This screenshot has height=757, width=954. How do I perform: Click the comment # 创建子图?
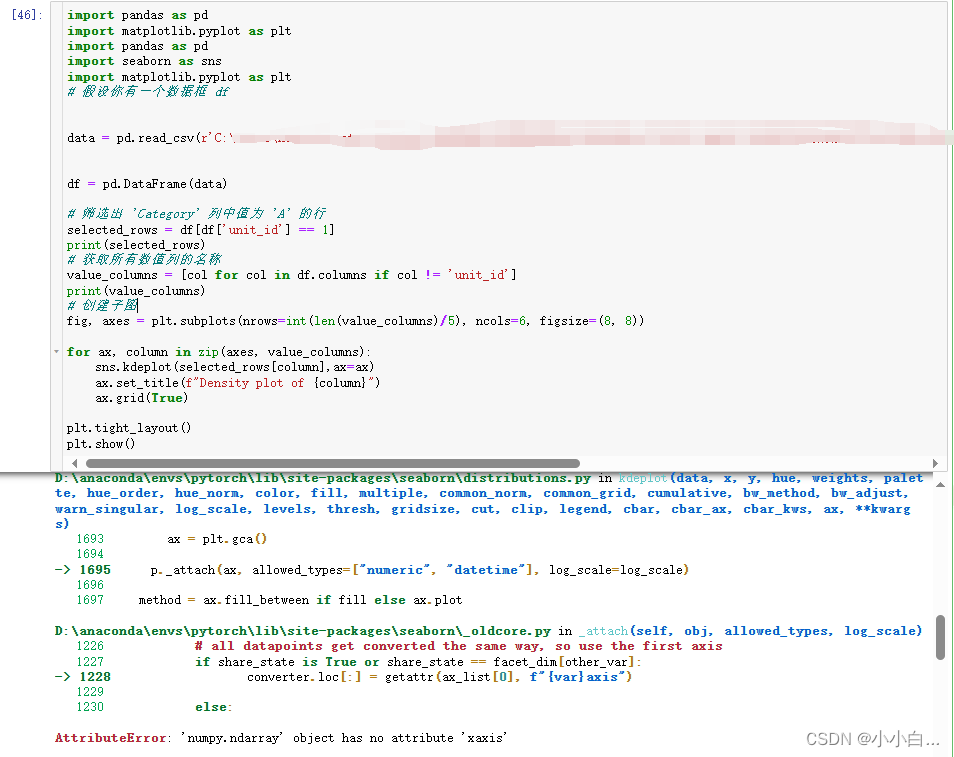(x=98, y=305)
